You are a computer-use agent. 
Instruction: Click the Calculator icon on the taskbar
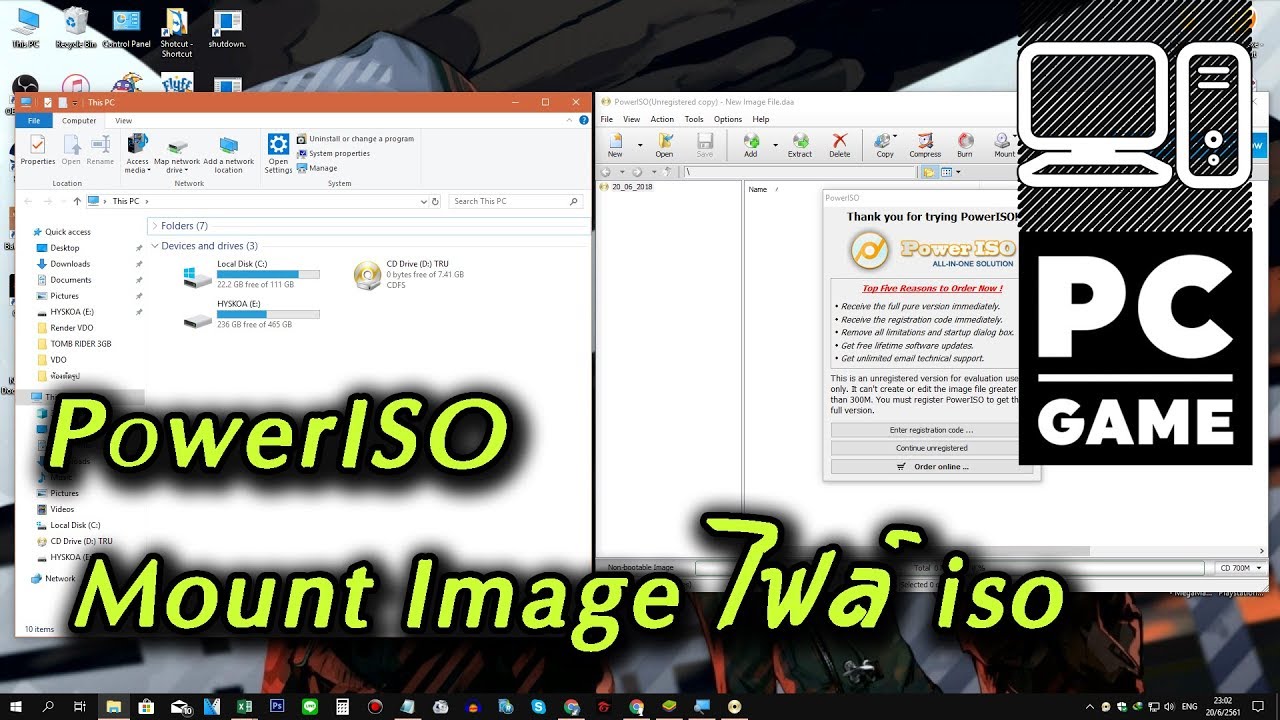343,706
